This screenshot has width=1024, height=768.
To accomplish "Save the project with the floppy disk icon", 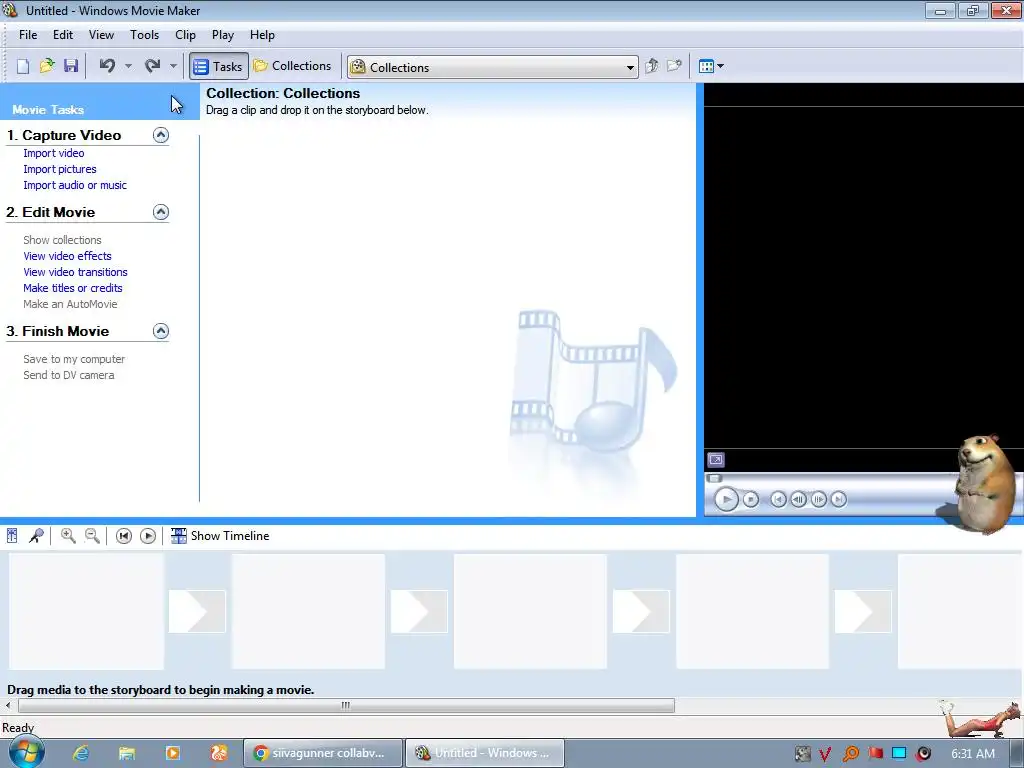I will click(71, 66).
